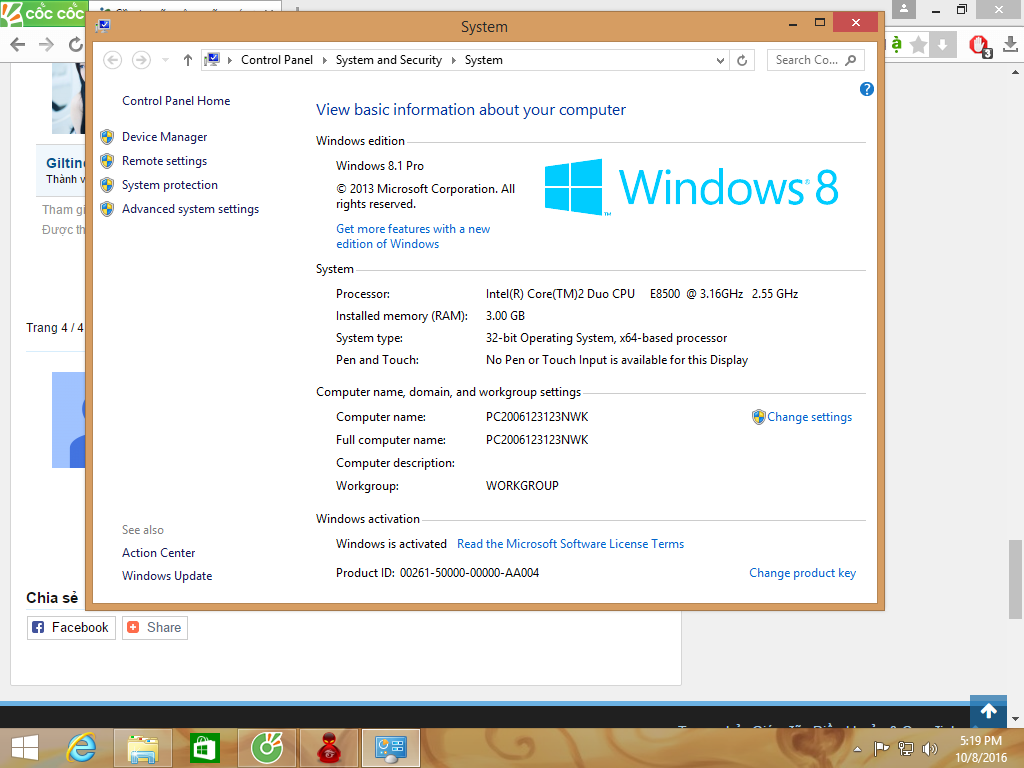Click the Cốc Cốc logo button
The width and height of the screenshot is (1024, 768).
[43, 13]
